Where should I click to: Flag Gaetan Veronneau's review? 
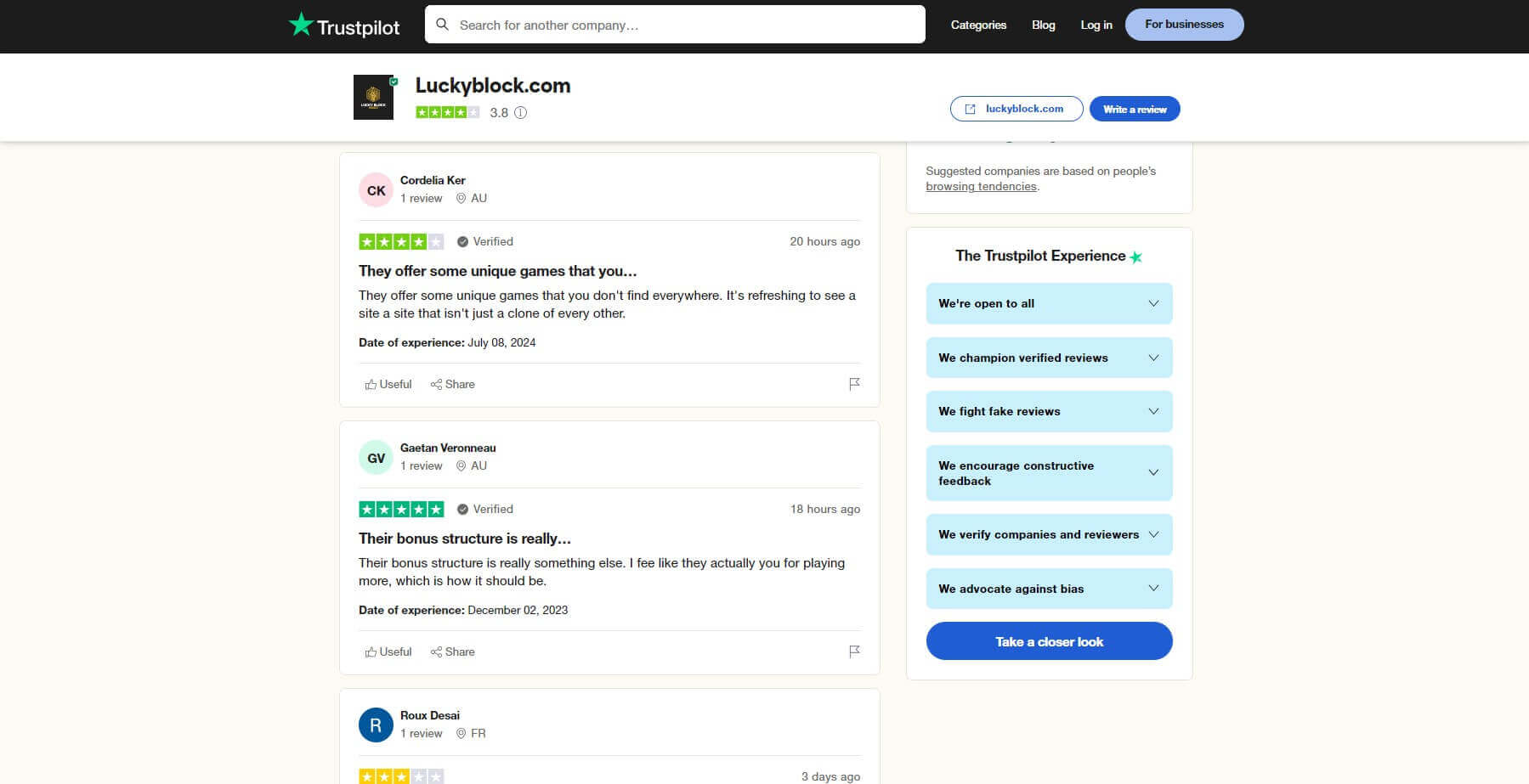[854, 651]
